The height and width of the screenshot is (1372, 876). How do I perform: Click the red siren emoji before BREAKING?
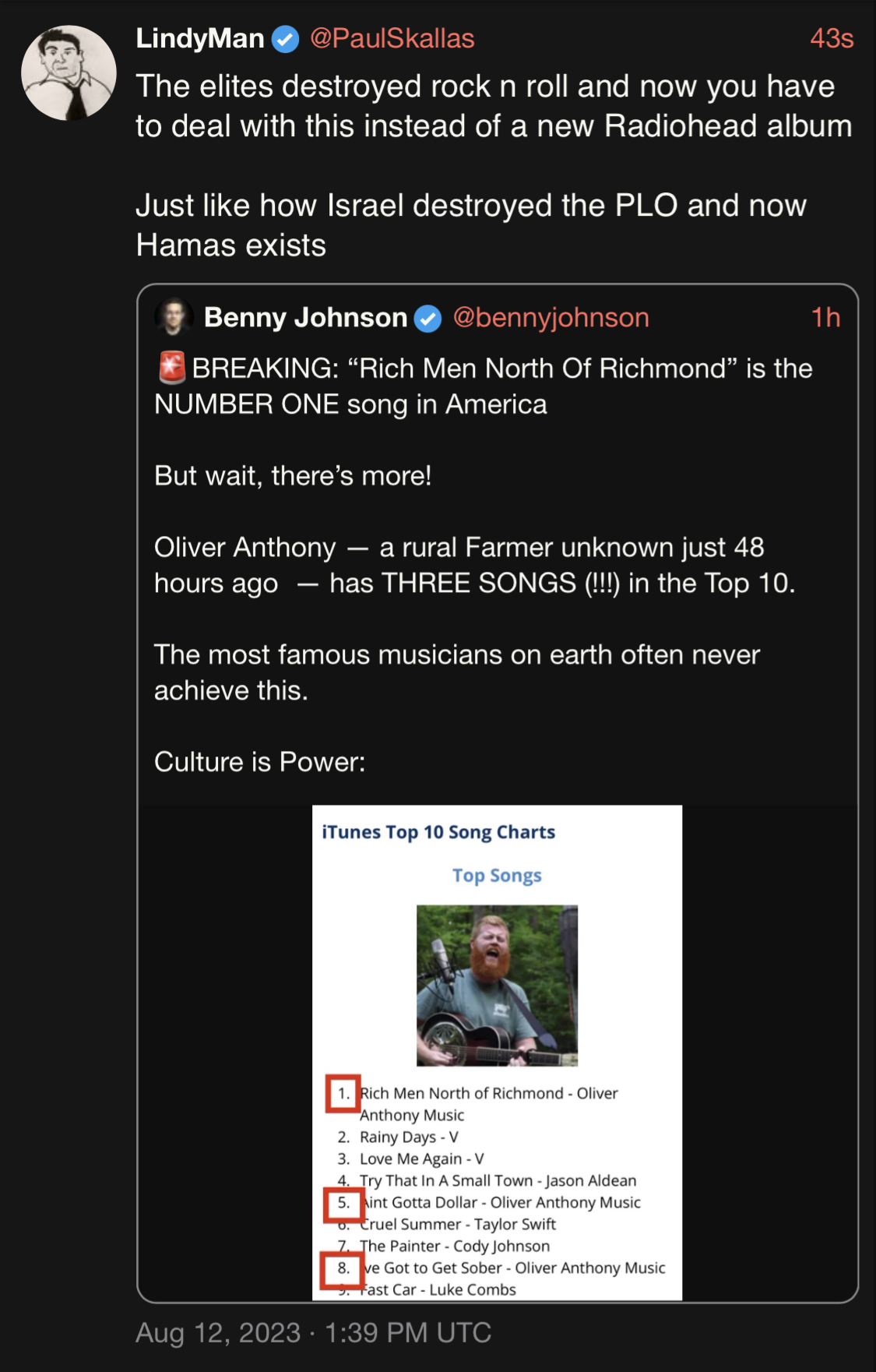172,368
